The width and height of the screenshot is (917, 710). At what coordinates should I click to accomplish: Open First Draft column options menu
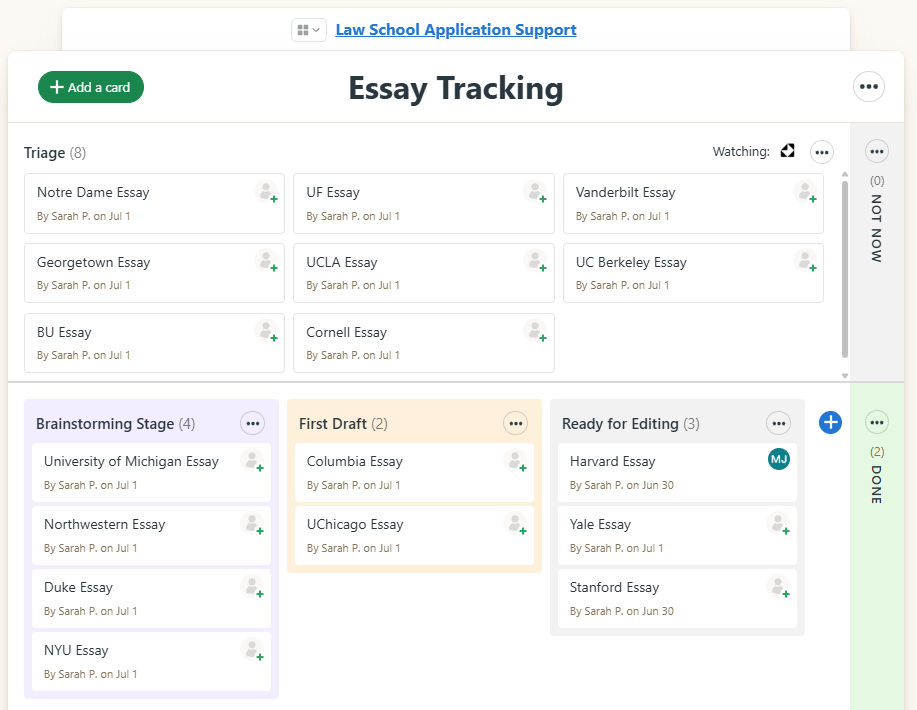516,423
